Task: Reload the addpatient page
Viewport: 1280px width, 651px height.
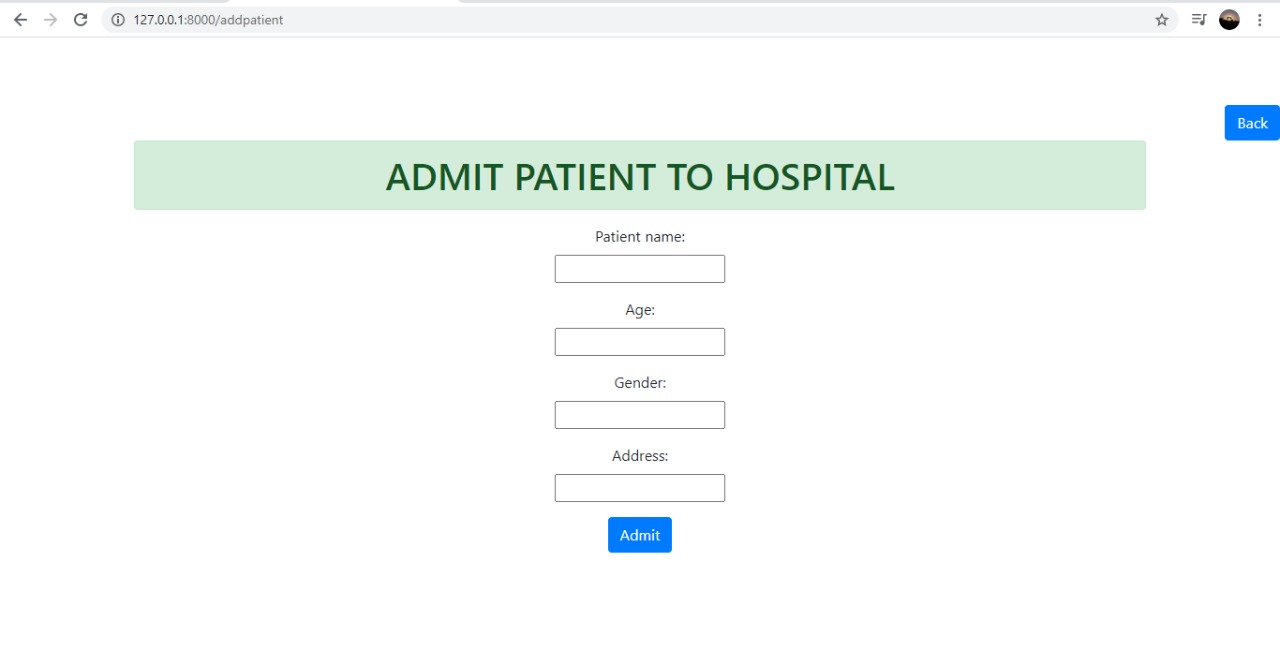Action: (80, 19)
